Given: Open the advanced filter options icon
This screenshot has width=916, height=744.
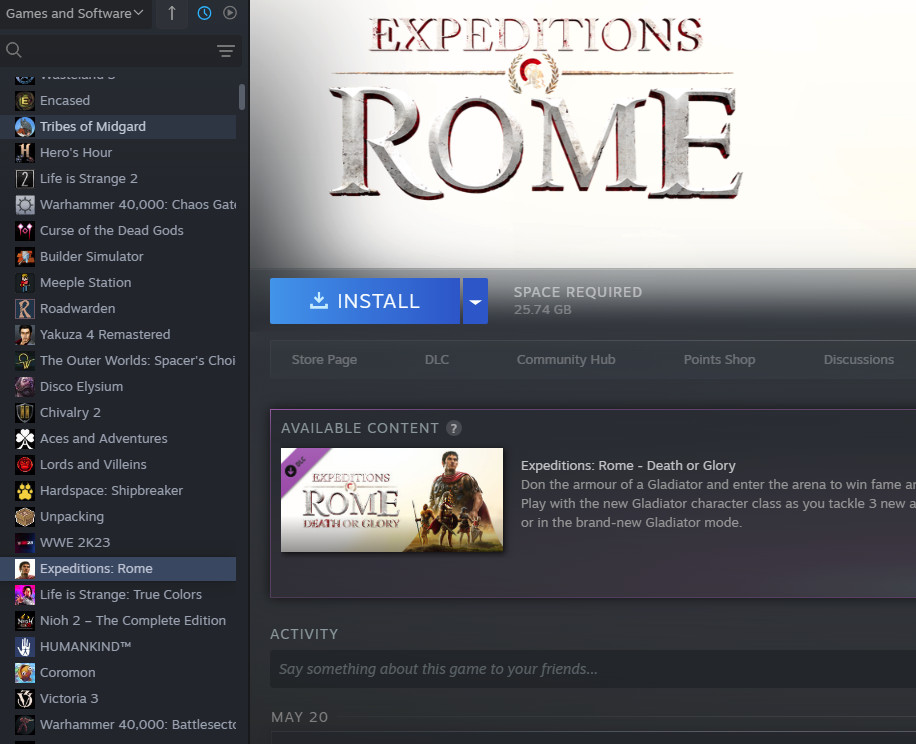Looking at the screenshot, I should [x=226, y=51].
